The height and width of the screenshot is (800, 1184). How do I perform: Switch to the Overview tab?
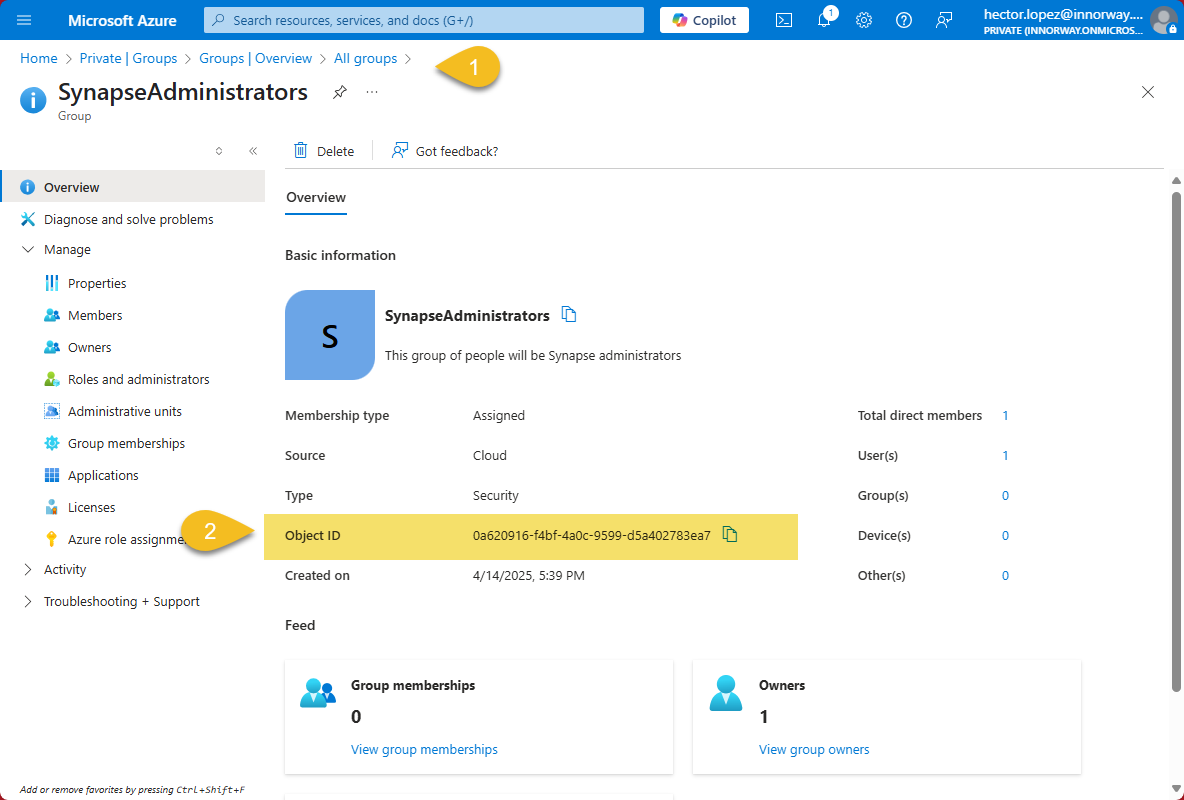point(315,197)
